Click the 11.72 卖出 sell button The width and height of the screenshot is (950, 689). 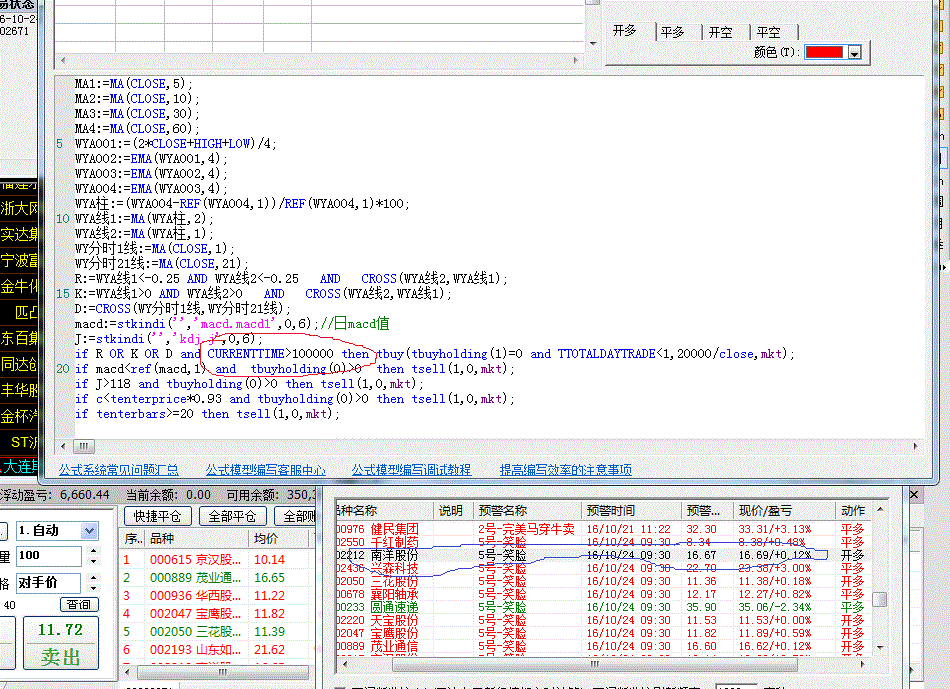coord(61,644)
